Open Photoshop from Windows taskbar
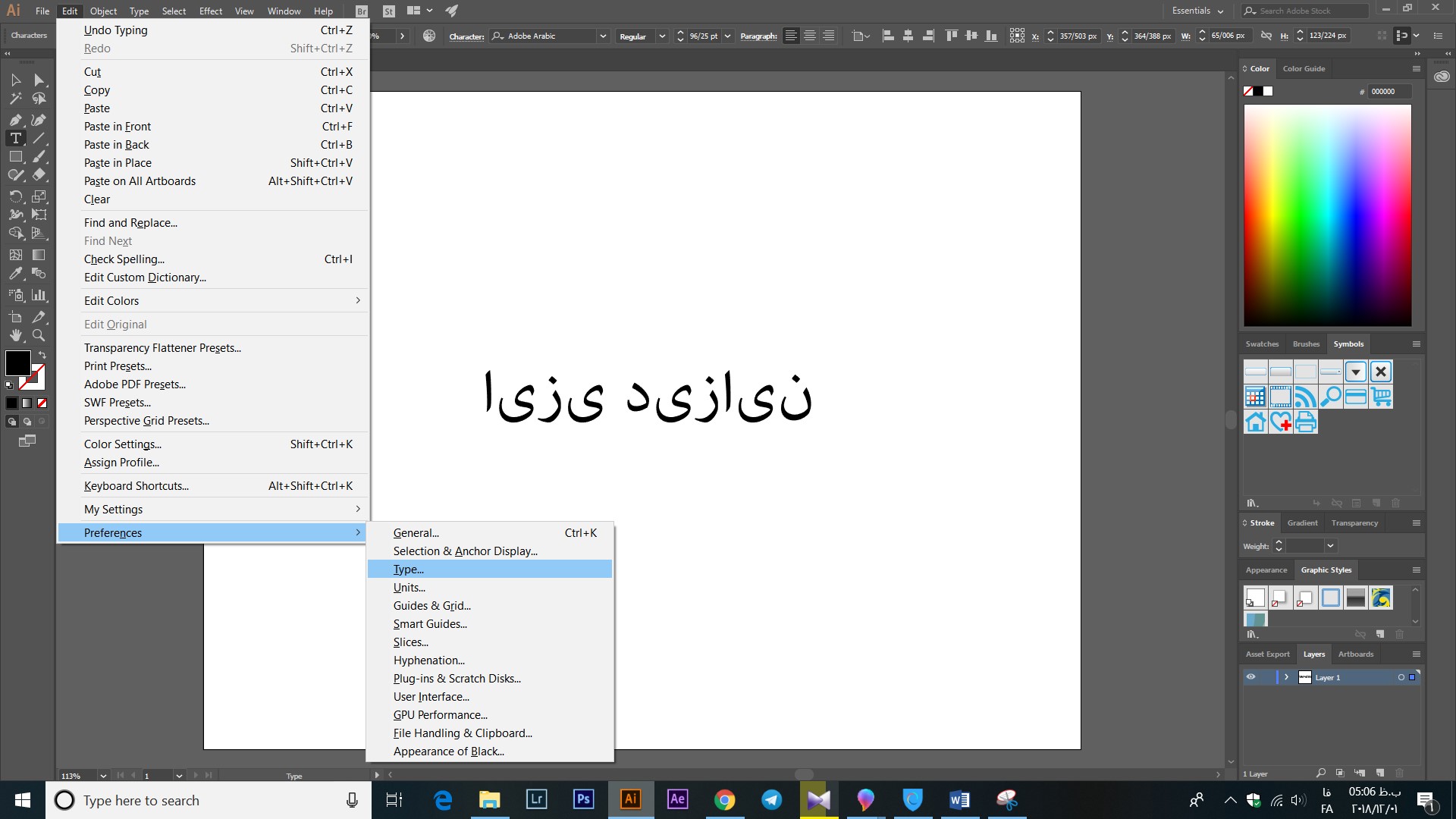The image size is (1456, 819). [583, 799]
